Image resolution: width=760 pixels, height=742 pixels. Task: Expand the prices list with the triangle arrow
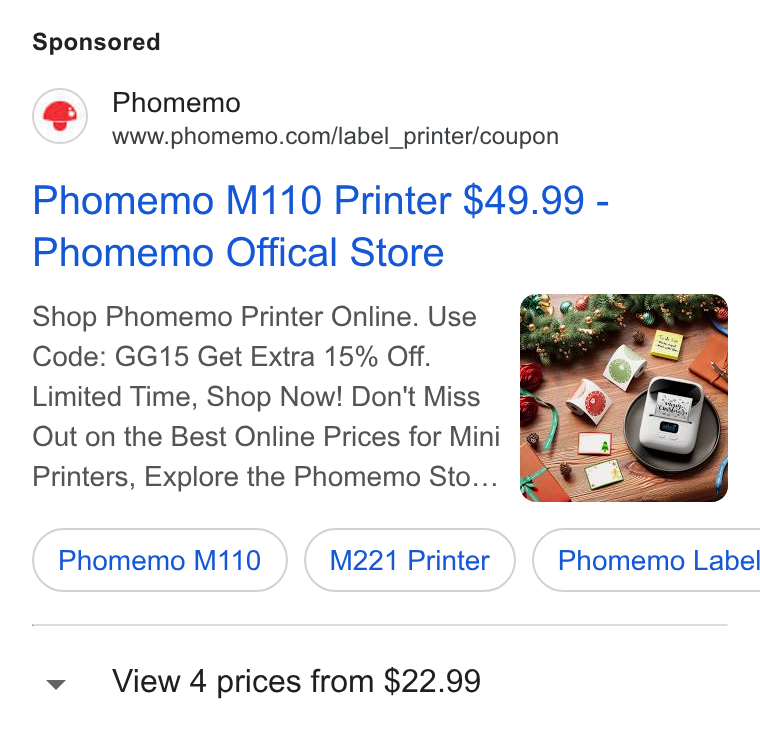pyautogui.click(x=56, y=684)
